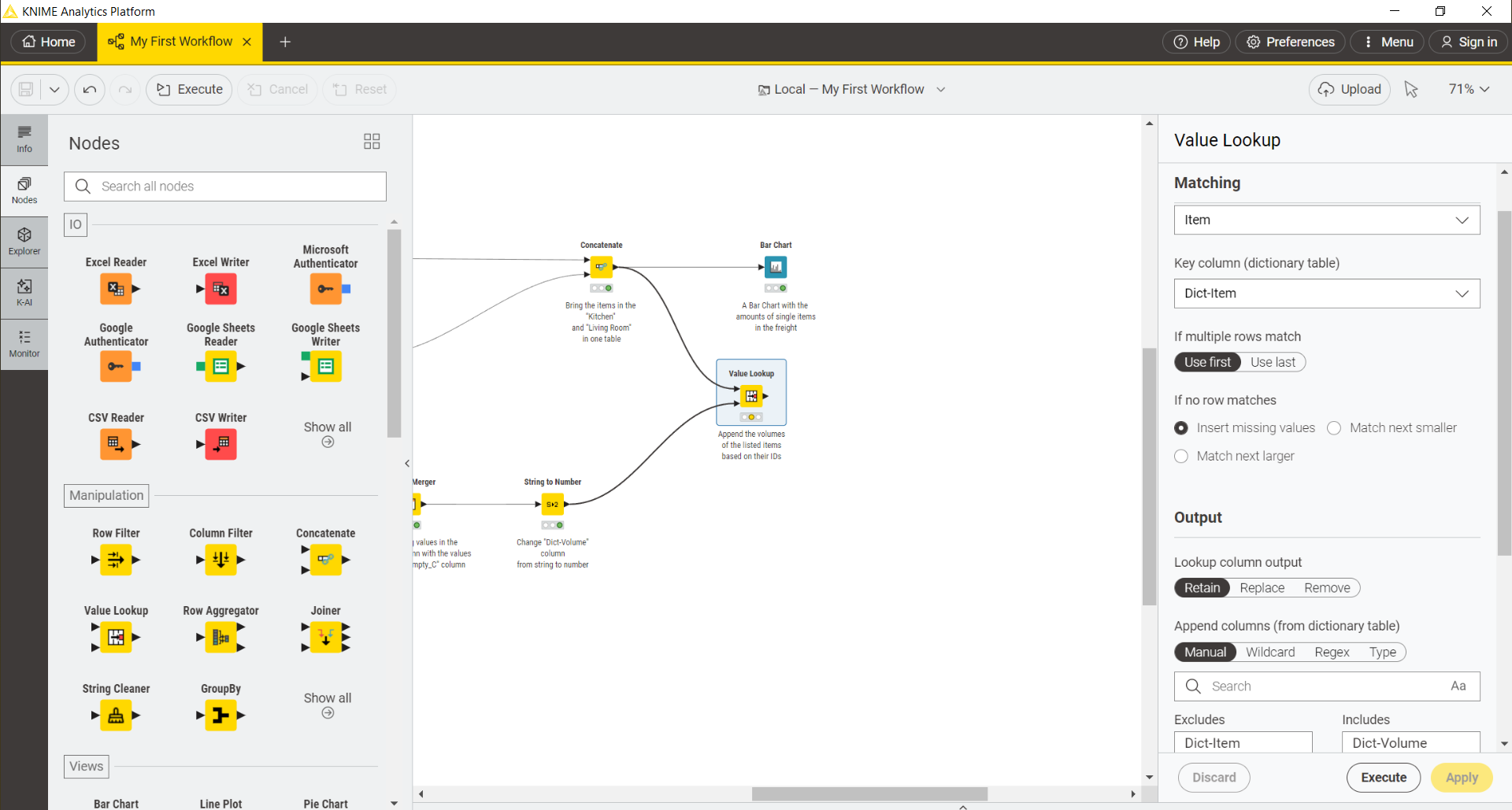Open the 71% zoom level dropdown
The height and width of the screenshot is (810, 1512).
(1468, 89)
